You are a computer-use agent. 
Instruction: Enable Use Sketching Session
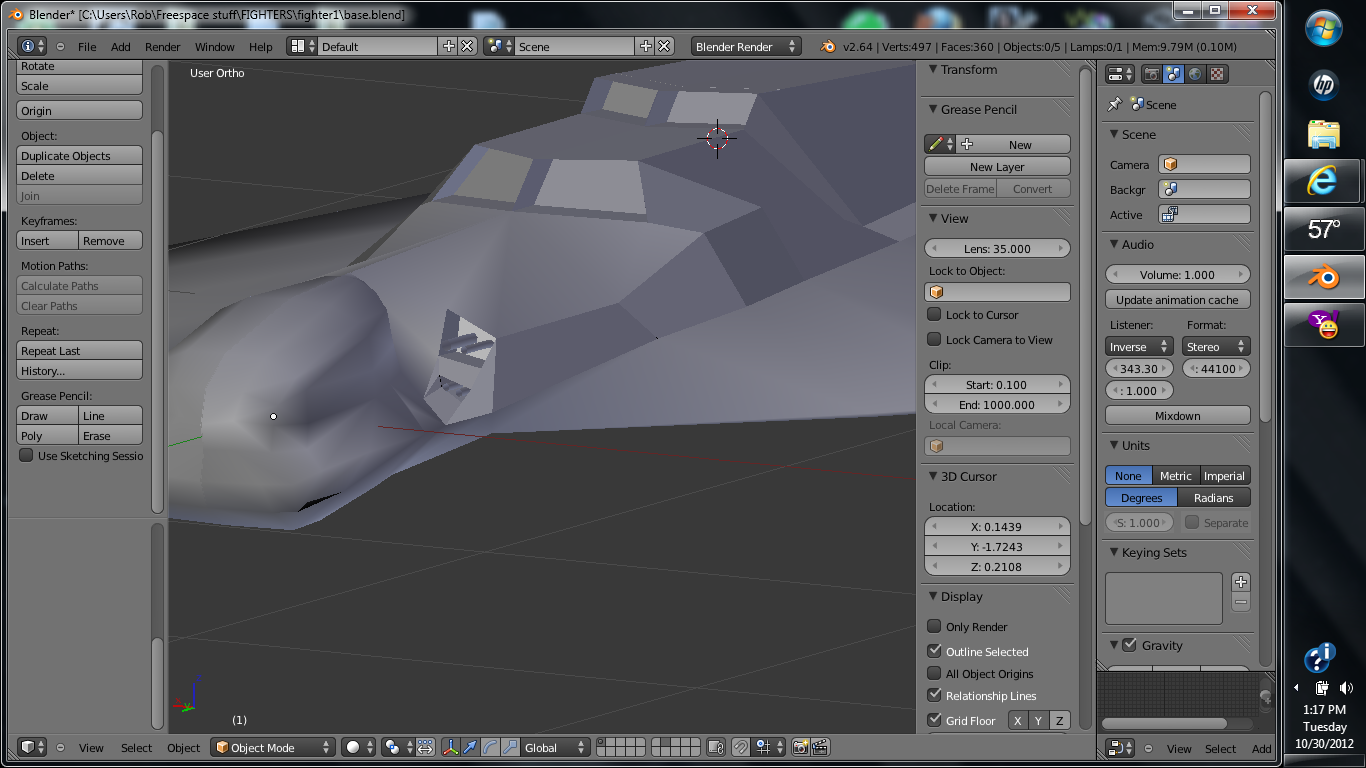coord(26,455)
